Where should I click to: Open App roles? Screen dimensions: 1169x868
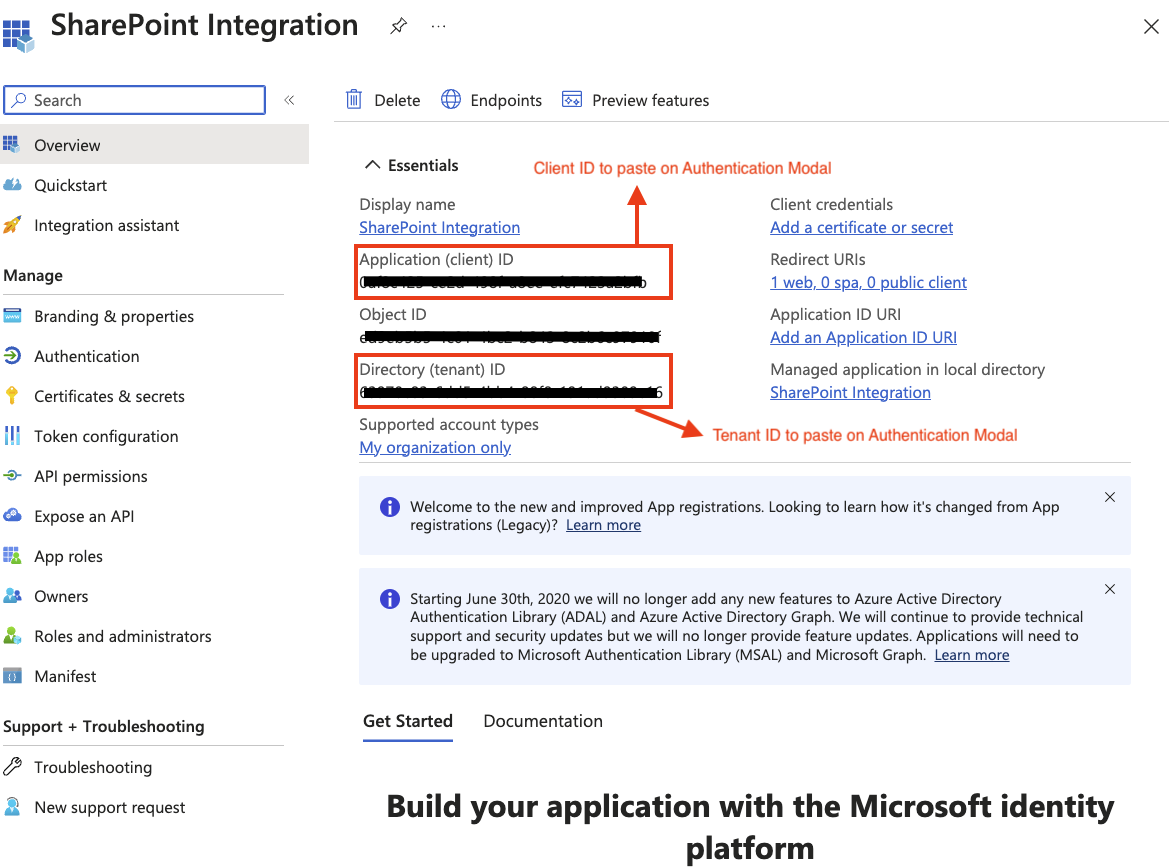[x=69, y=556]
